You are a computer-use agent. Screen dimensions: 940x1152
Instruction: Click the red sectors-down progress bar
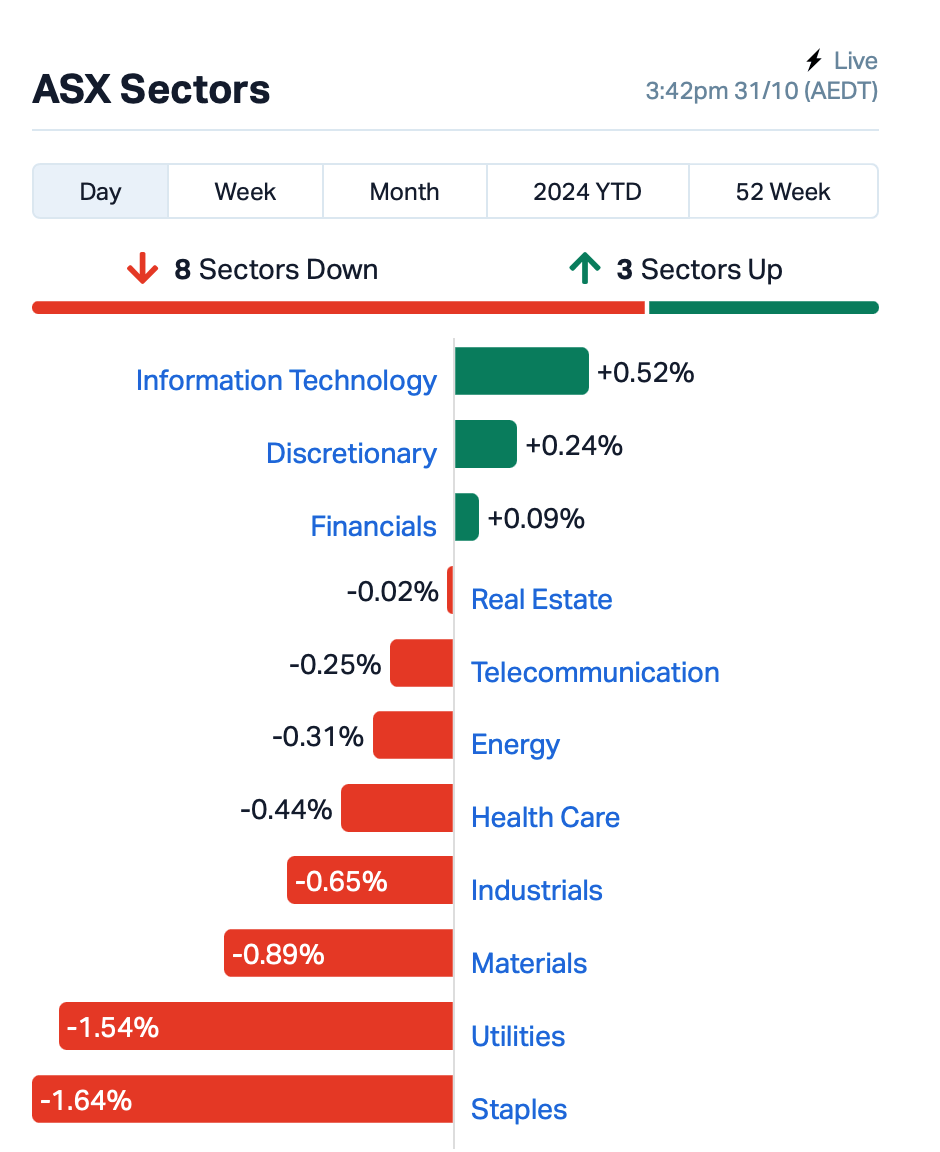point(339,307)
